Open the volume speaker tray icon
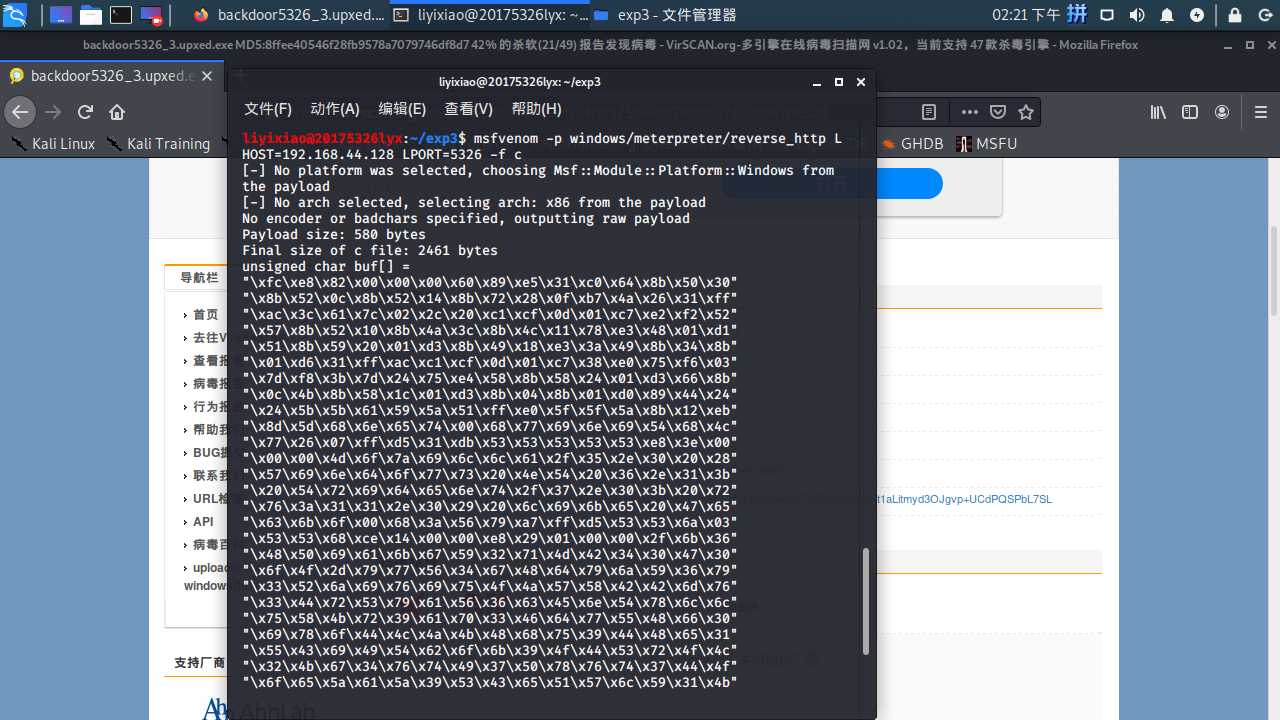Viewport: 1280px width, 720px height. click(1137, 15)
